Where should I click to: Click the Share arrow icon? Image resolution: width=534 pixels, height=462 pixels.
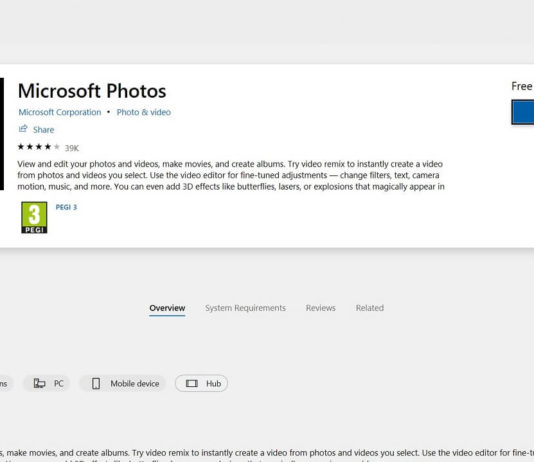click(23, 129)
